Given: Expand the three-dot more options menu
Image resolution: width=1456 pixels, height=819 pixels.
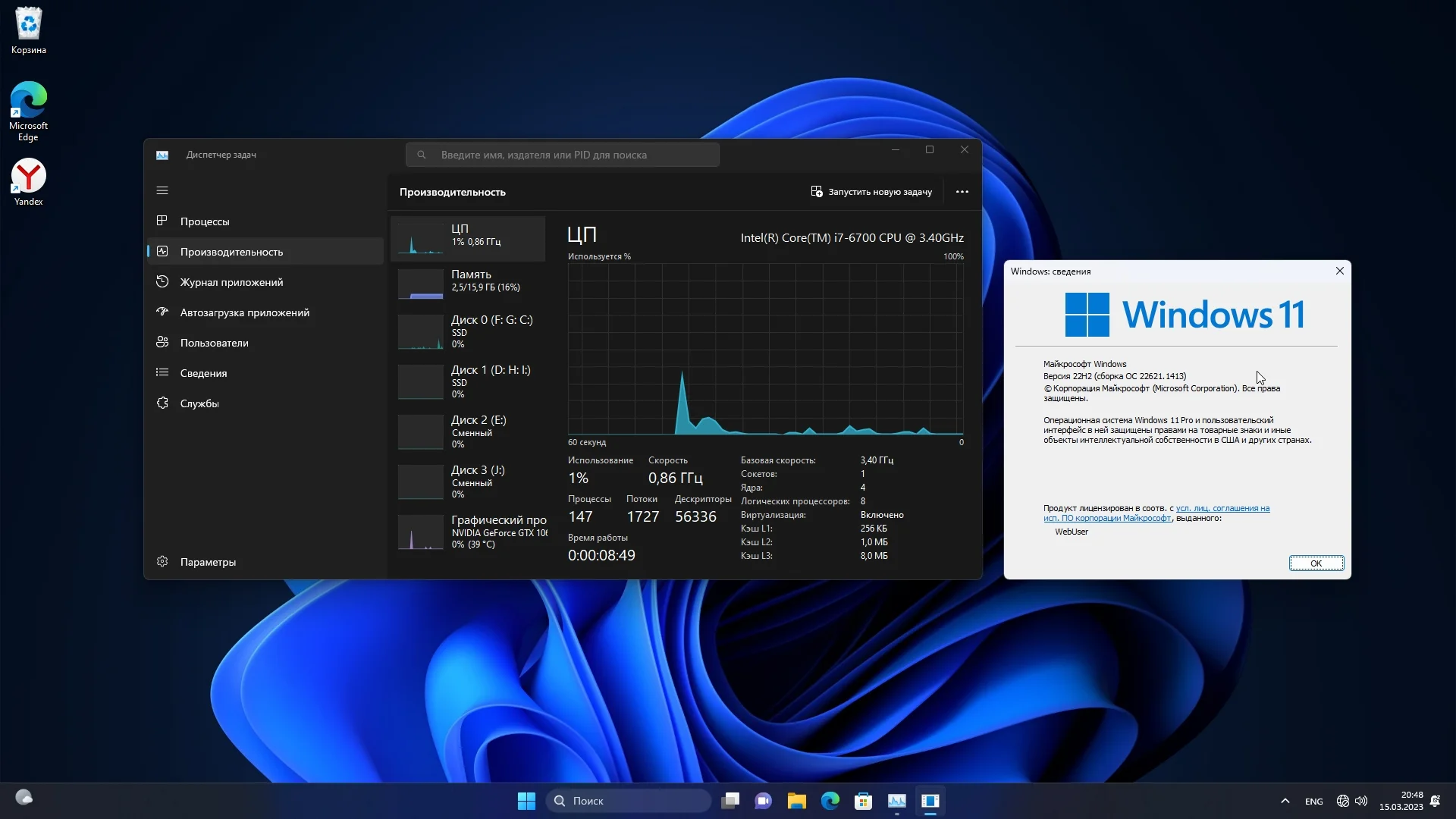Looking at the screenshot, I should click(962, 192).
